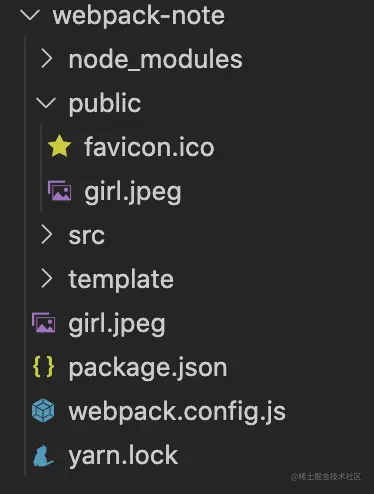Click the webpack-note project name

(x=139, y=16)
